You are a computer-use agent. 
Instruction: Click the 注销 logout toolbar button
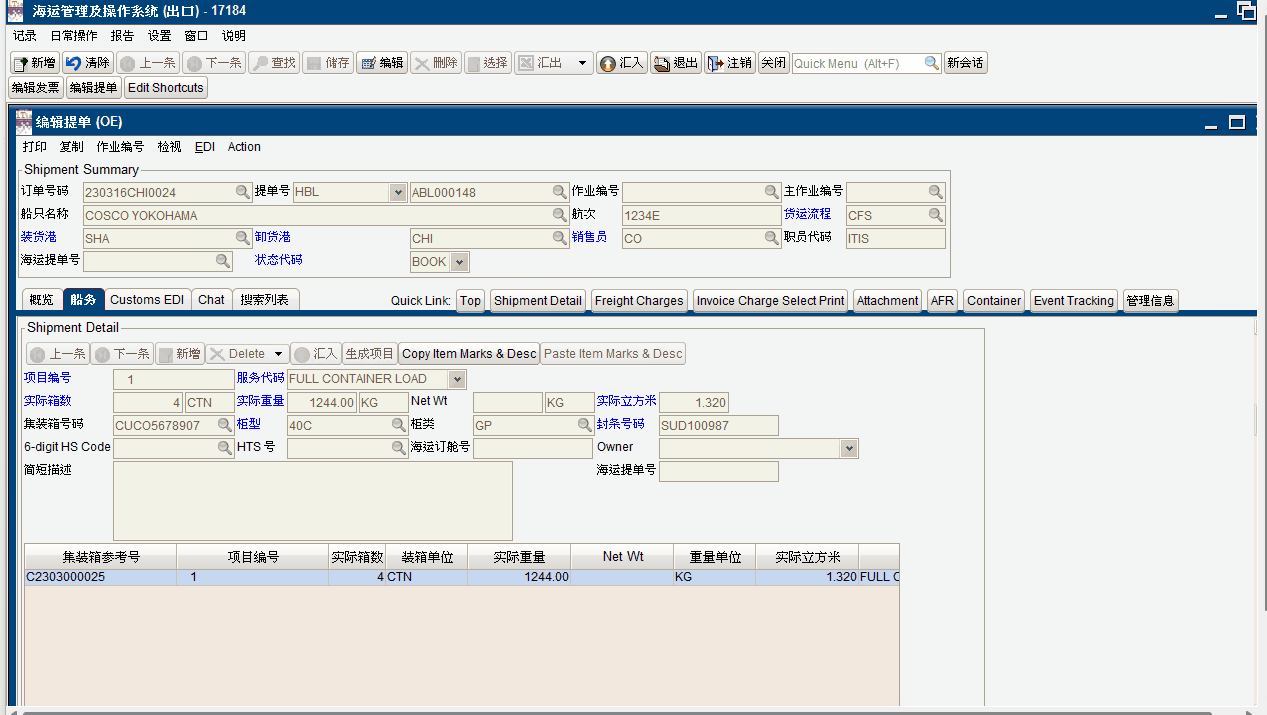coord(730,63)
